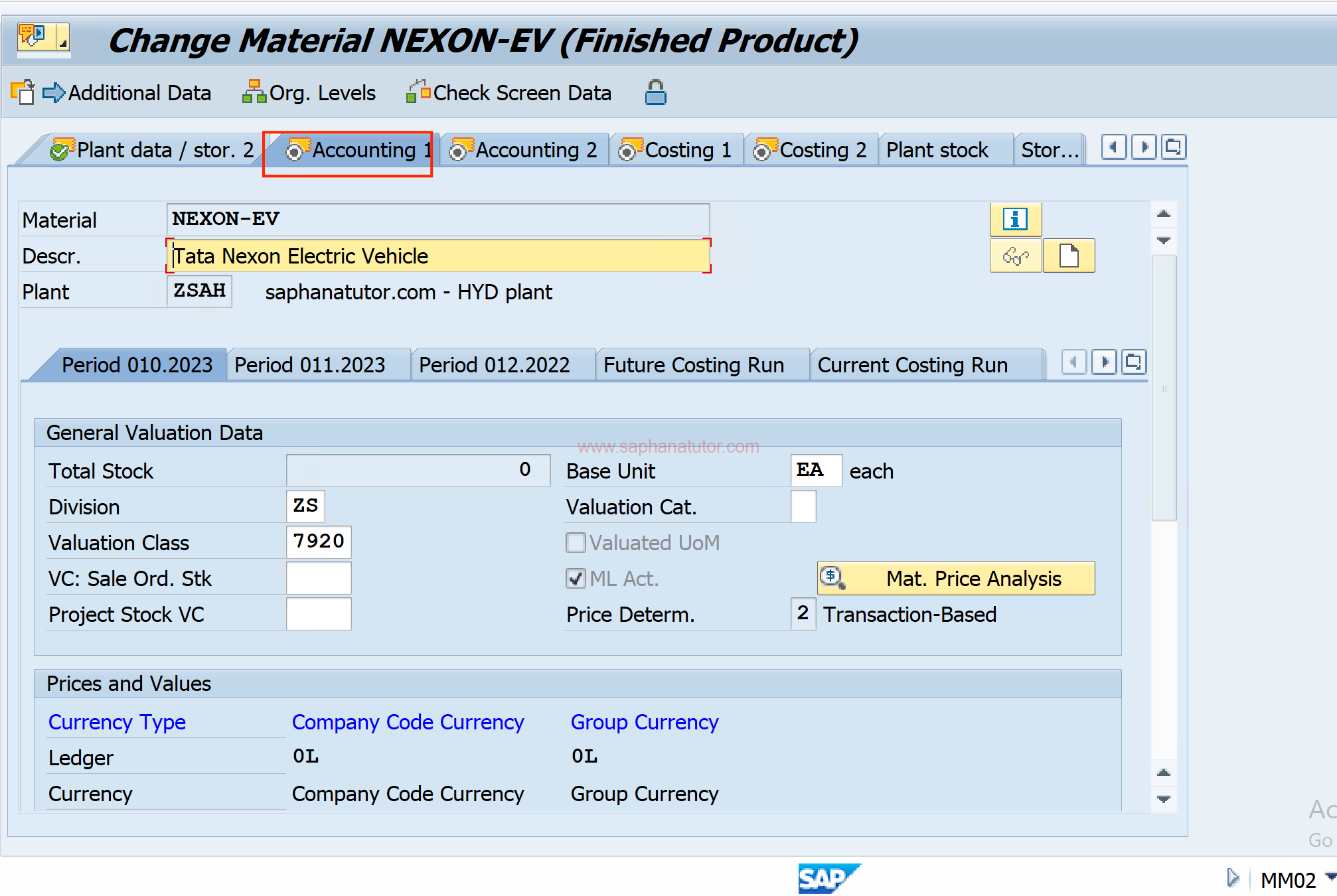The height and width of the screenshot is (896, 1337).
Task: Click the Currency Type heading
Action: [117, 721]
